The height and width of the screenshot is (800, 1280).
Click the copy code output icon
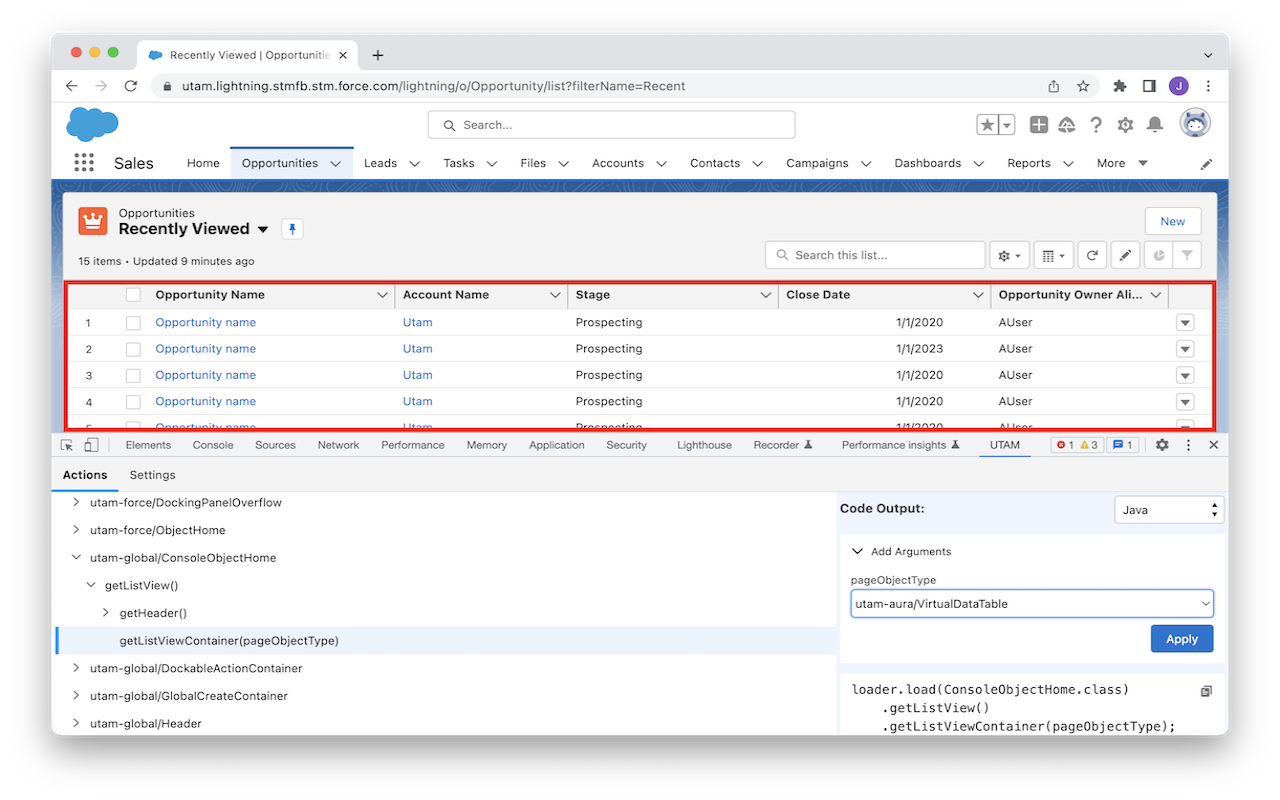(x=1206, y=691)
